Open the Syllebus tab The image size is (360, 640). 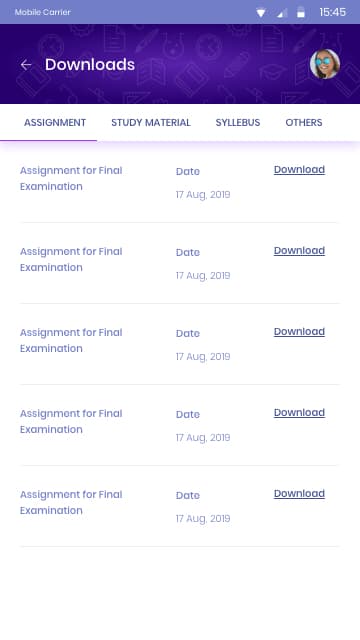238,122
